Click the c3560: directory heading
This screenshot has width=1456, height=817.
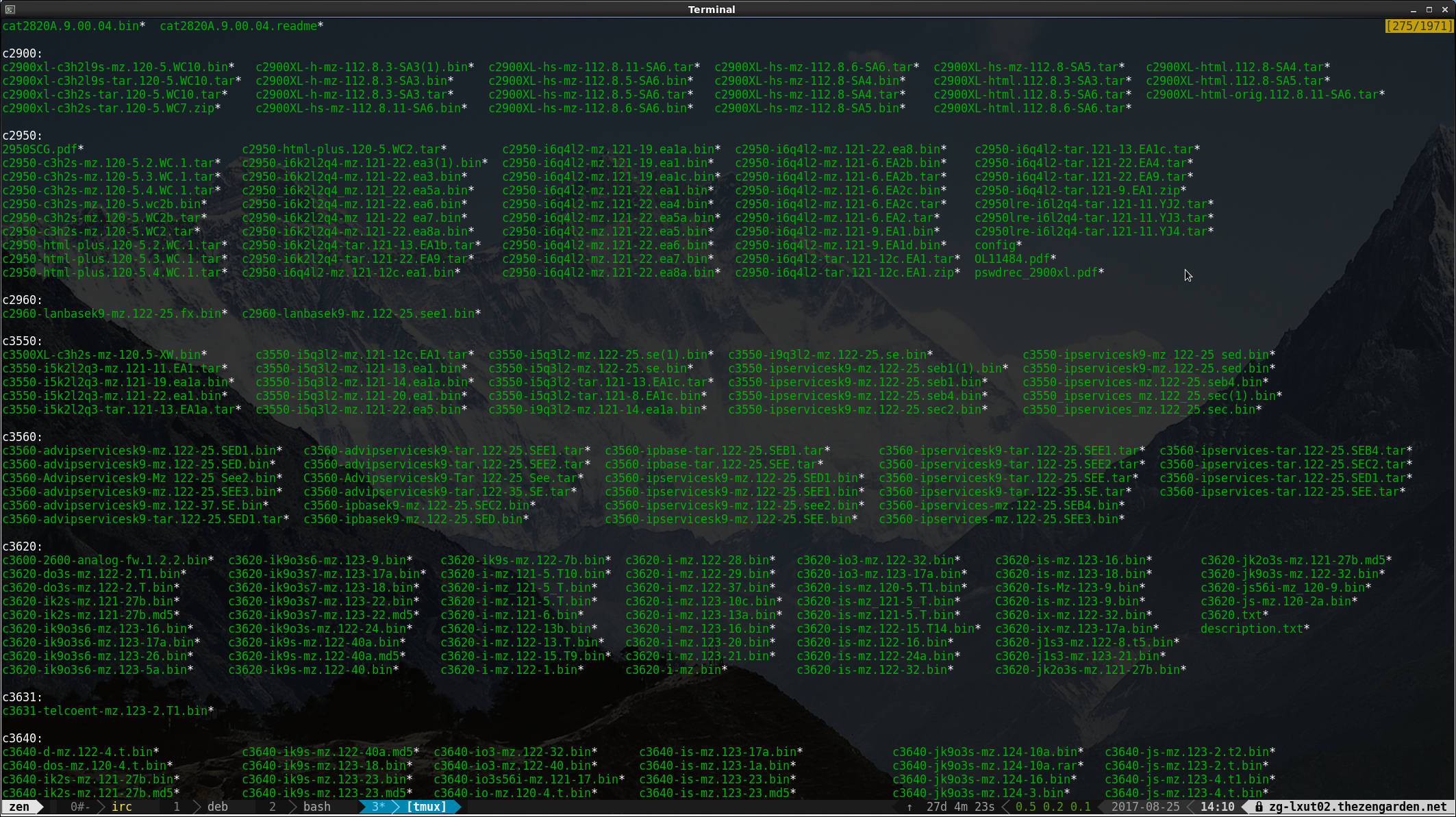click(23, 437)
